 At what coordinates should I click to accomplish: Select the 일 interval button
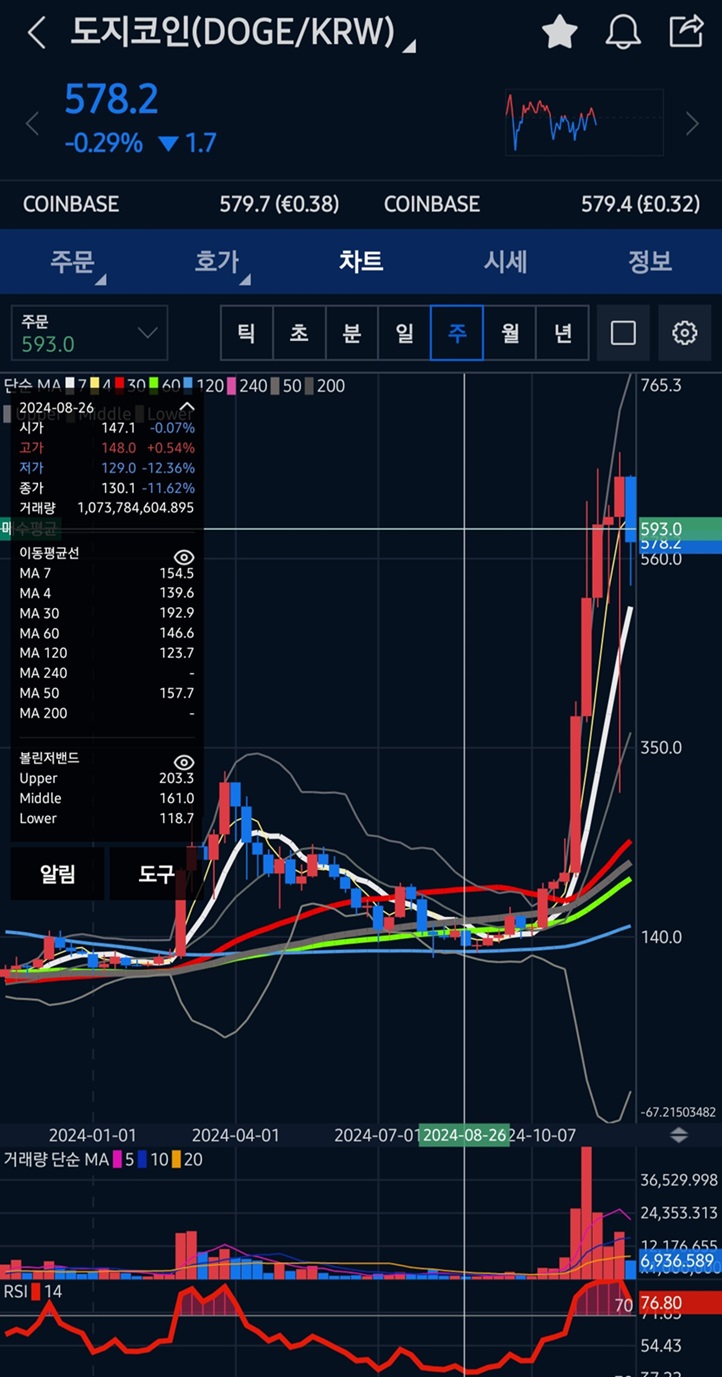pos(404,333)
